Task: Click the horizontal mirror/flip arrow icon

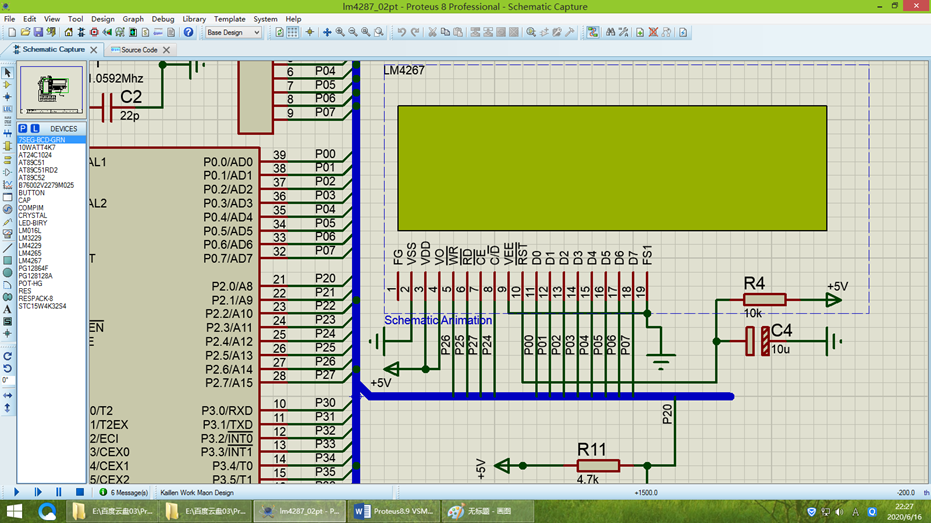Action: pyautogui.click(x=7, y=395)
